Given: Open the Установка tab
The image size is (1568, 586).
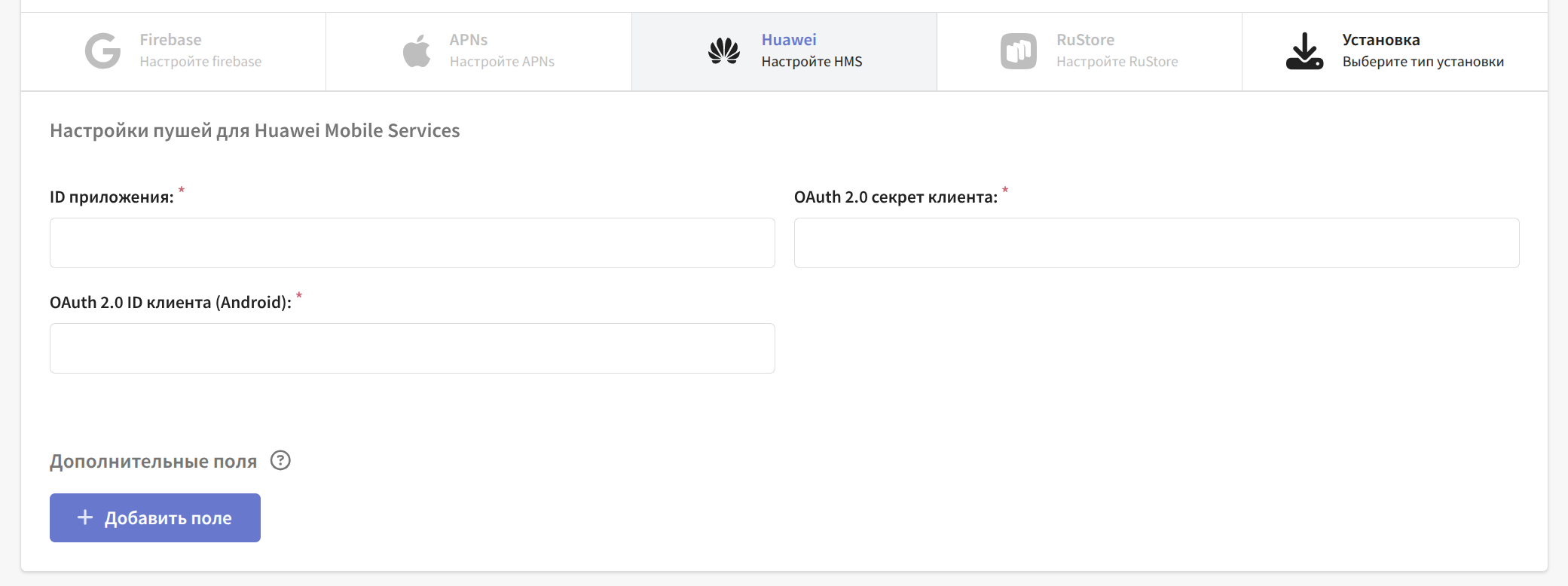Looking at the screenshot, I should 1380,40.
